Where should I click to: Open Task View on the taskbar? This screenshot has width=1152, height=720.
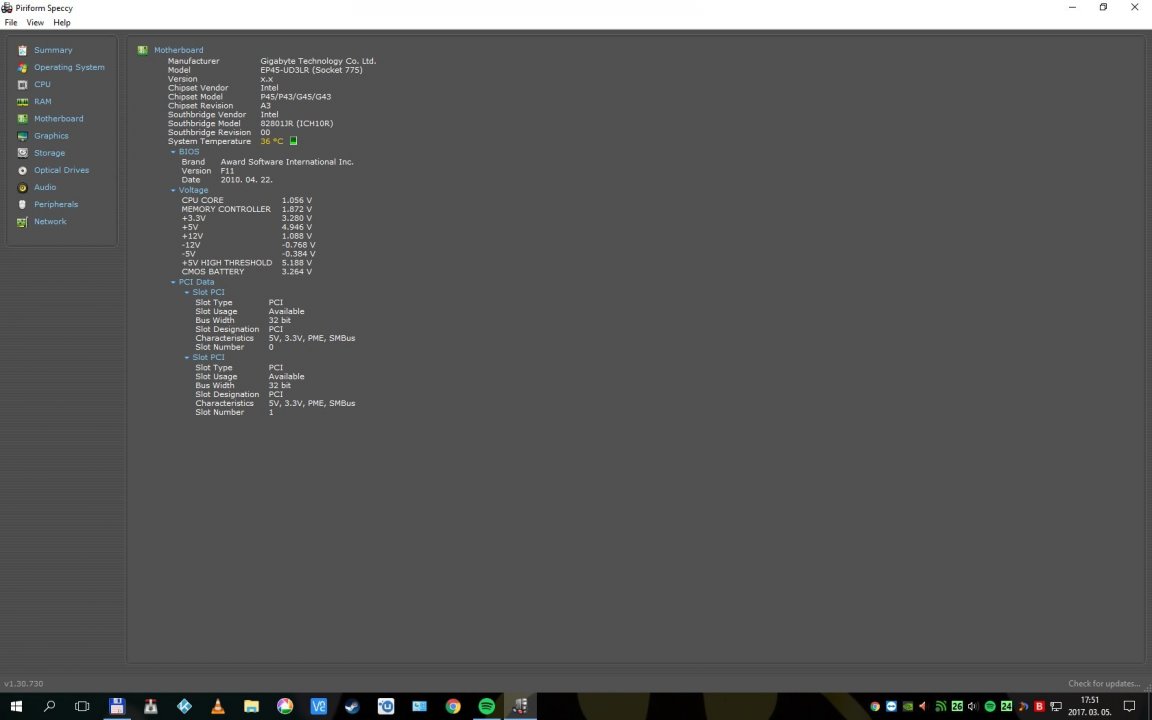tap(82, 706)
